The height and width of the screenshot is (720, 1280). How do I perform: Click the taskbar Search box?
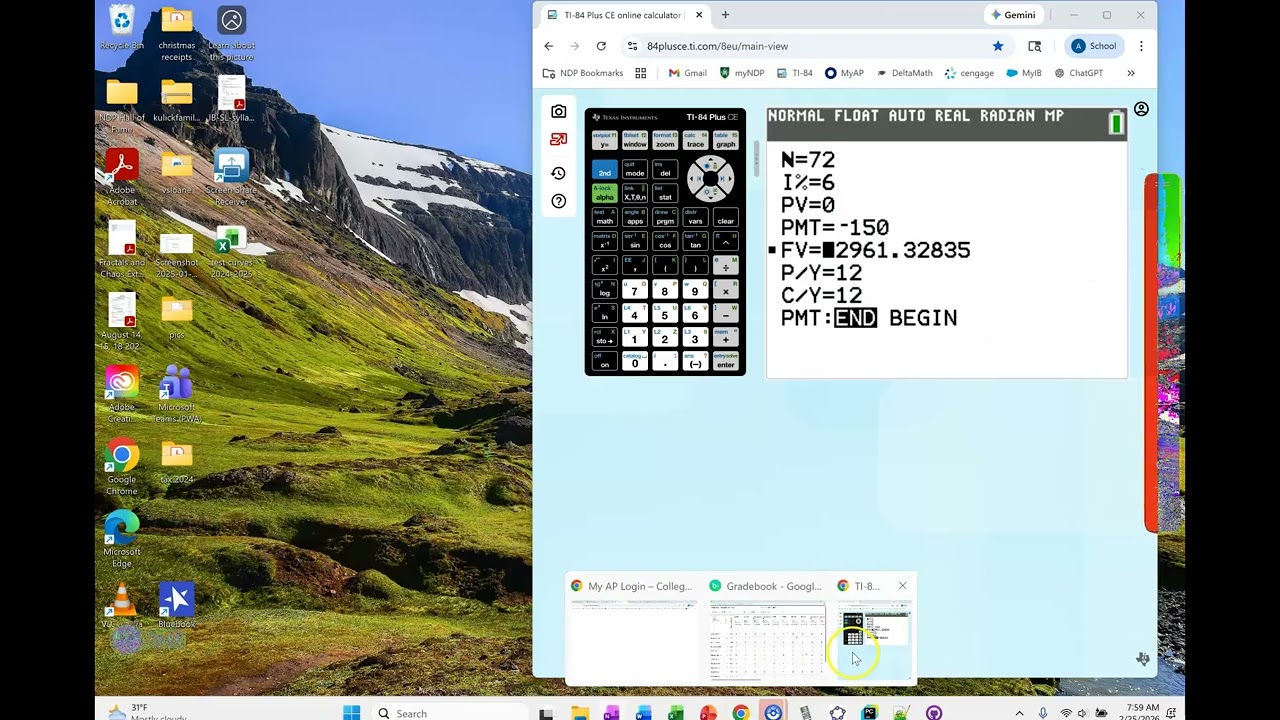coord(448,713)
